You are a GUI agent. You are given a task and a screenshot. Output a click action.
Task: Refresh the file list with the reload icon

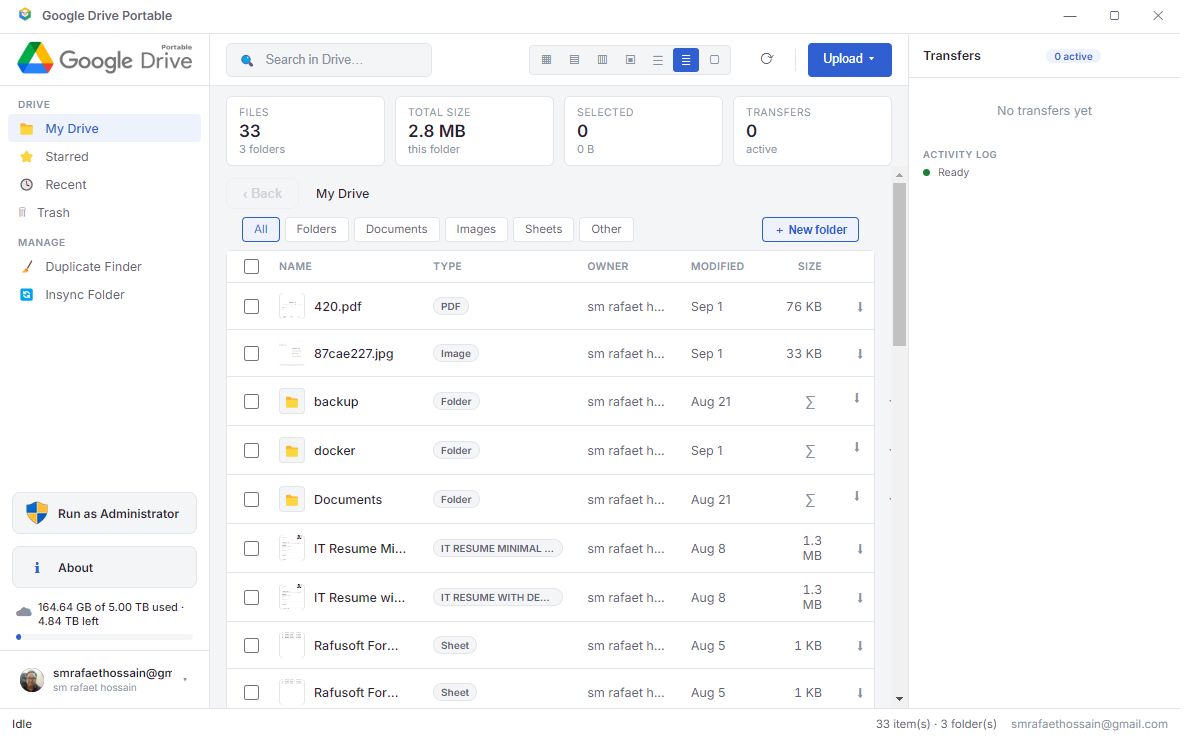coord(767,59)
